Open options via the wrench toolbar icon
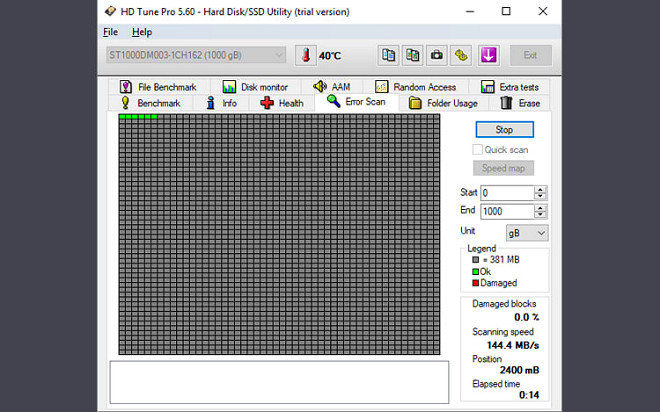The height and width of the screenshot is (412, 660). click(461, 55)
